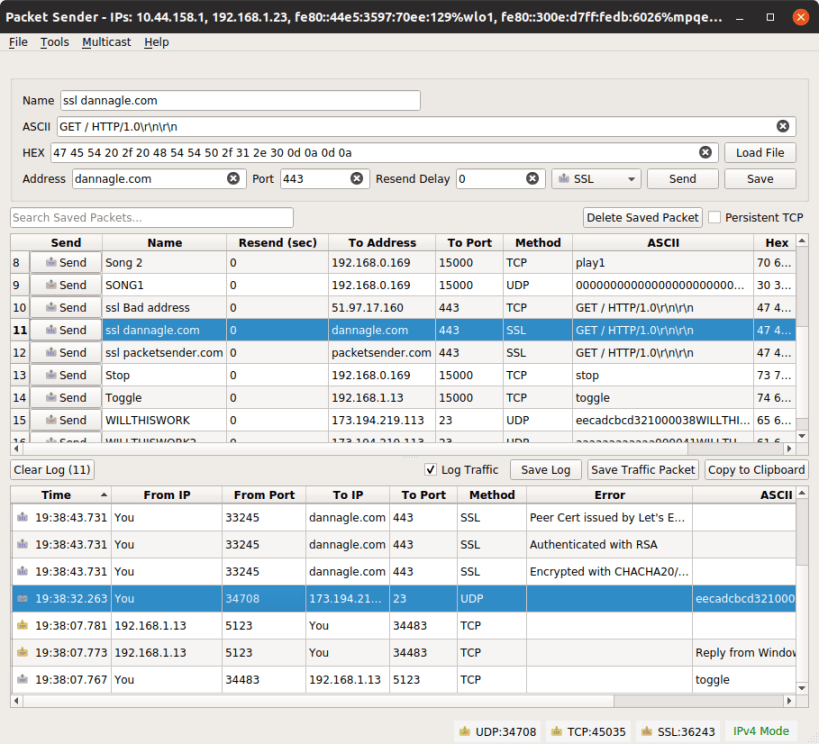Open the Tools menu
The image size is (819, 744).
pos(55,42)
